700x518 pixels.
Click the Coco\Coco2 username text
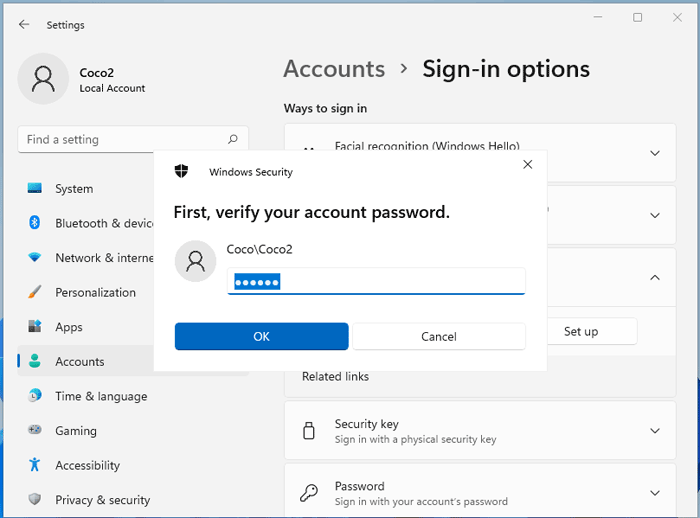(x=259, y=249)
